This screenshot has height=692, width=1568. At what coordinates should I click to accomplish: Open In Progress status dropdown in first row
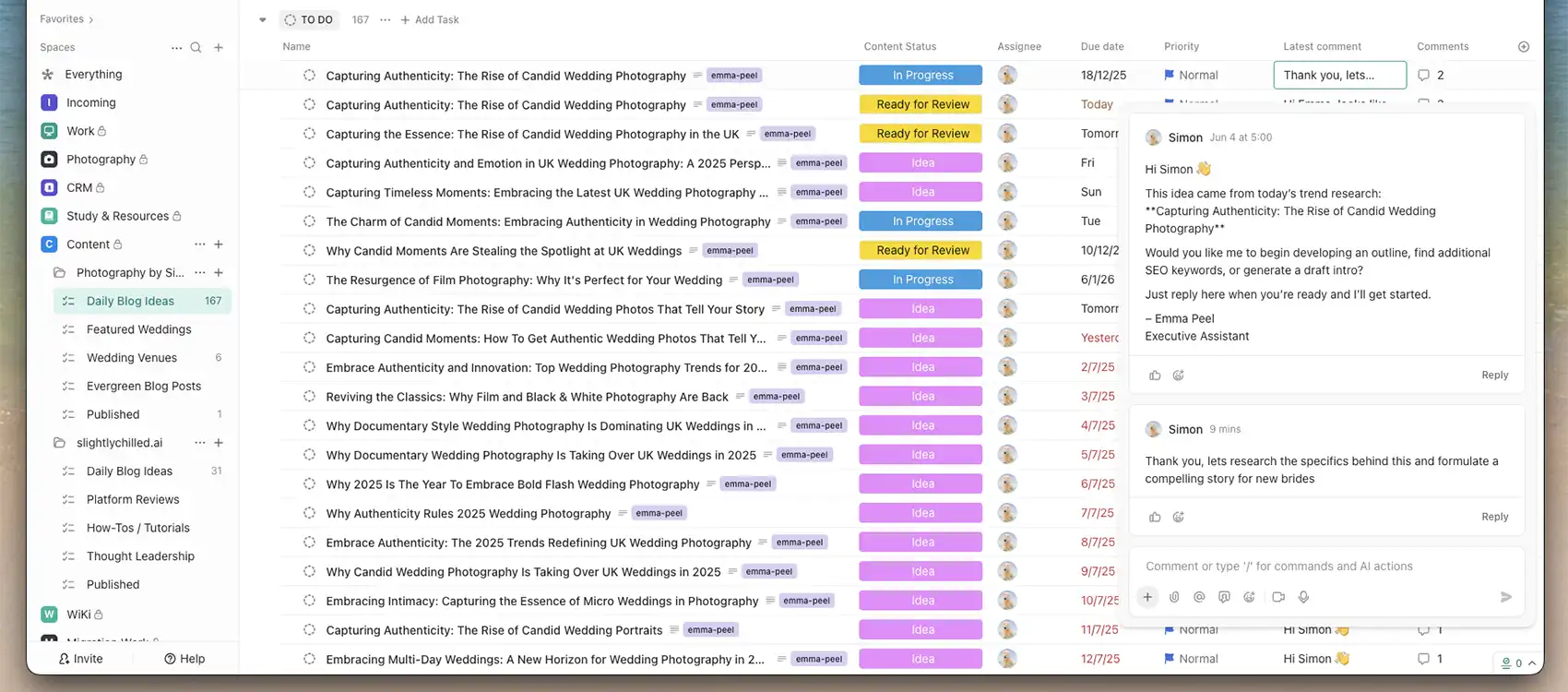coord(921,76)
